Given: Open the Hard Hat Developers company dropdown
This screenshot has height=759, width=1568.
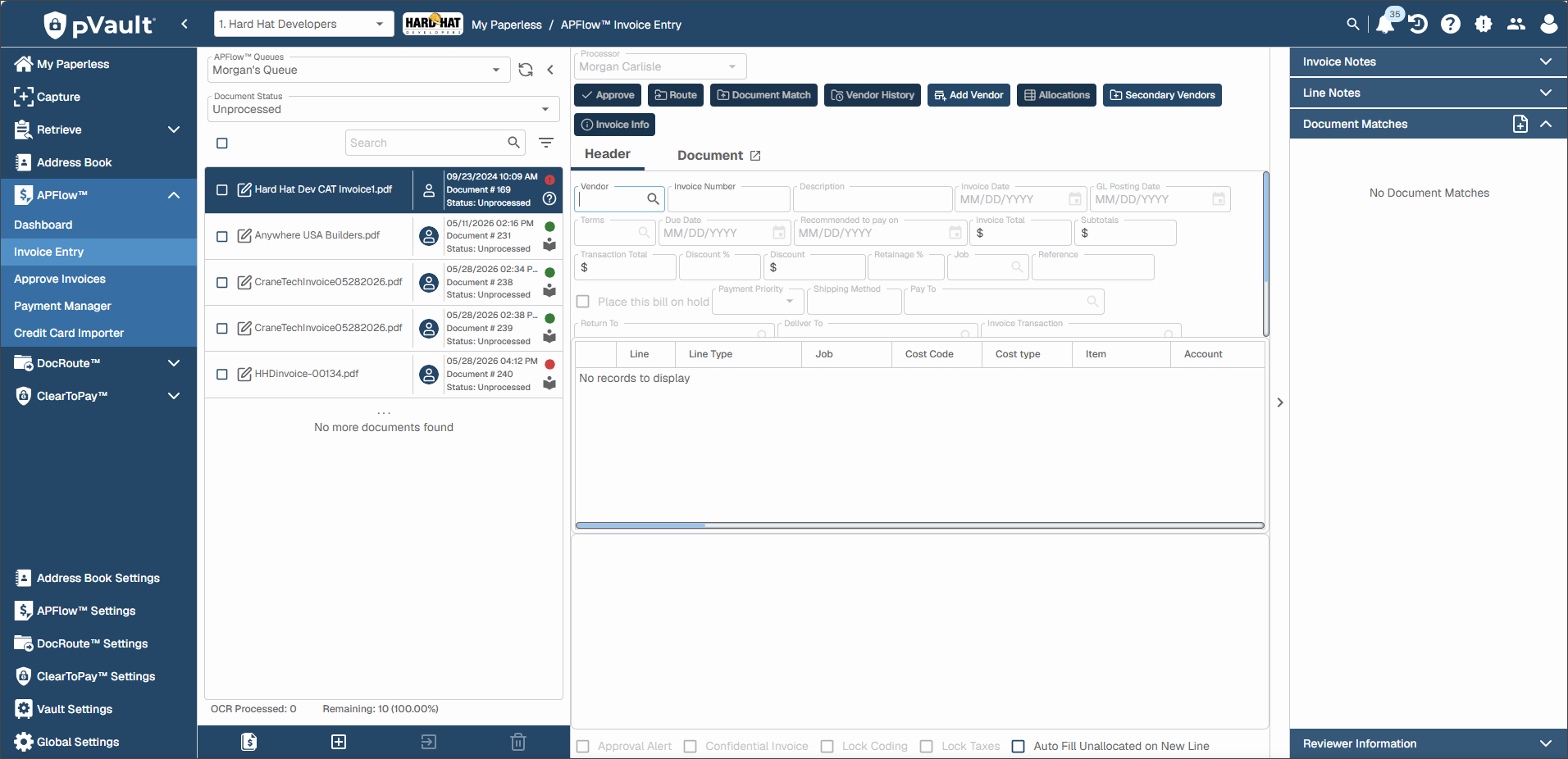Looking at the screenshot, I should [x=302, y=24].
